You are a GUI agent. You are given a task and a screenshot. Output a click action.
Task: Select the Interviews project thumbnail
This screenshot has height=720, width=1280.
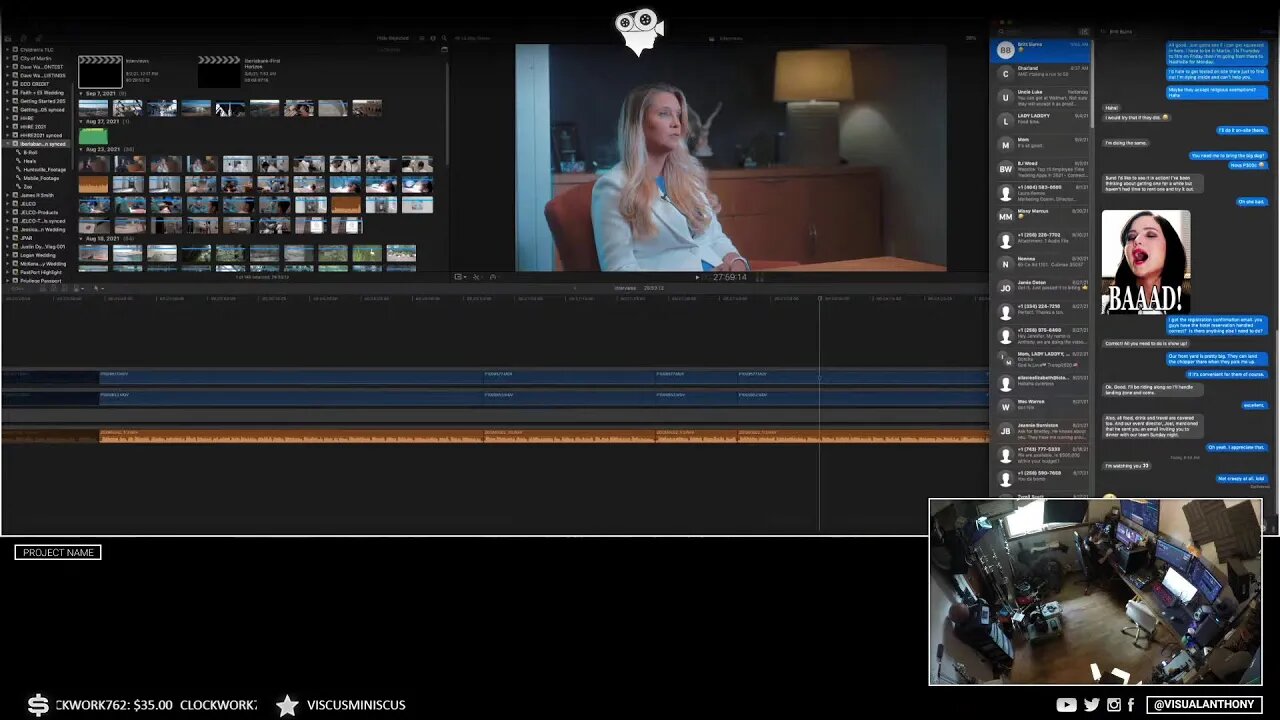point(100,72)
